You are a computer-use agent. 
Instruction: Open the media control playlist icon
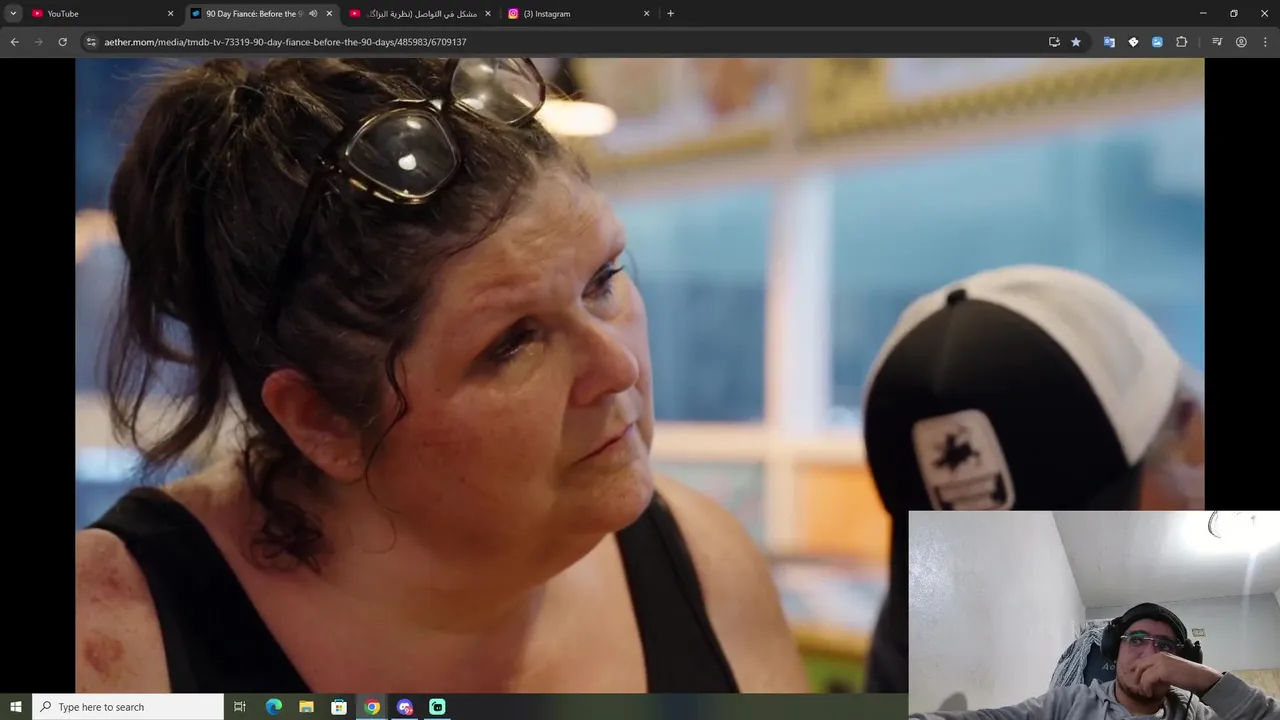[1217, 42]
